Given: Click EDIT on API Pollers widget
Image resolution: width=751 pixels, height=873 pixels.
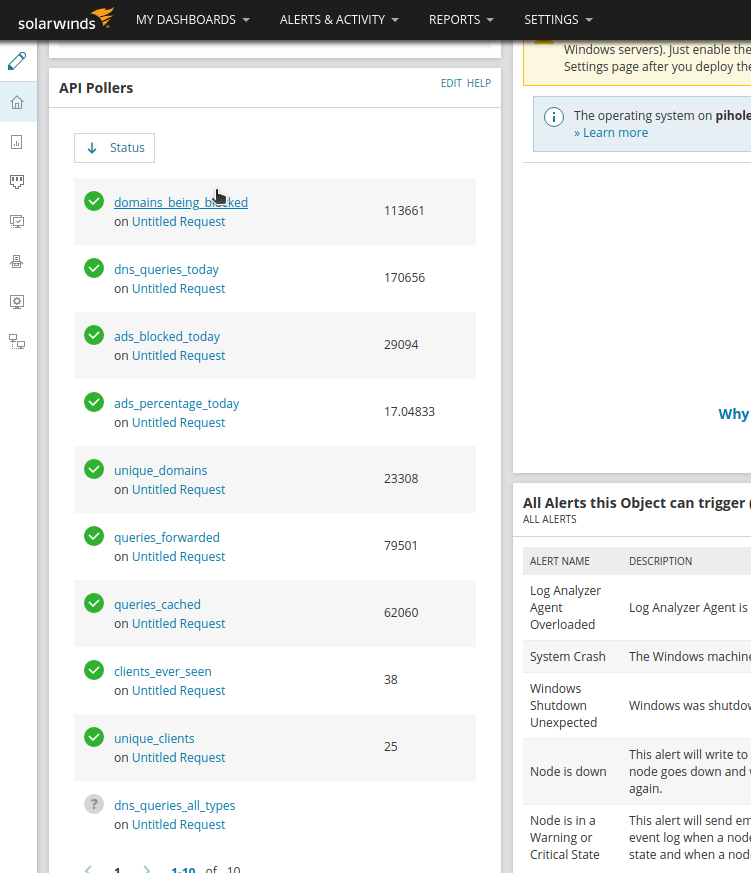Looking at the screenshot, I should point(451,83).
